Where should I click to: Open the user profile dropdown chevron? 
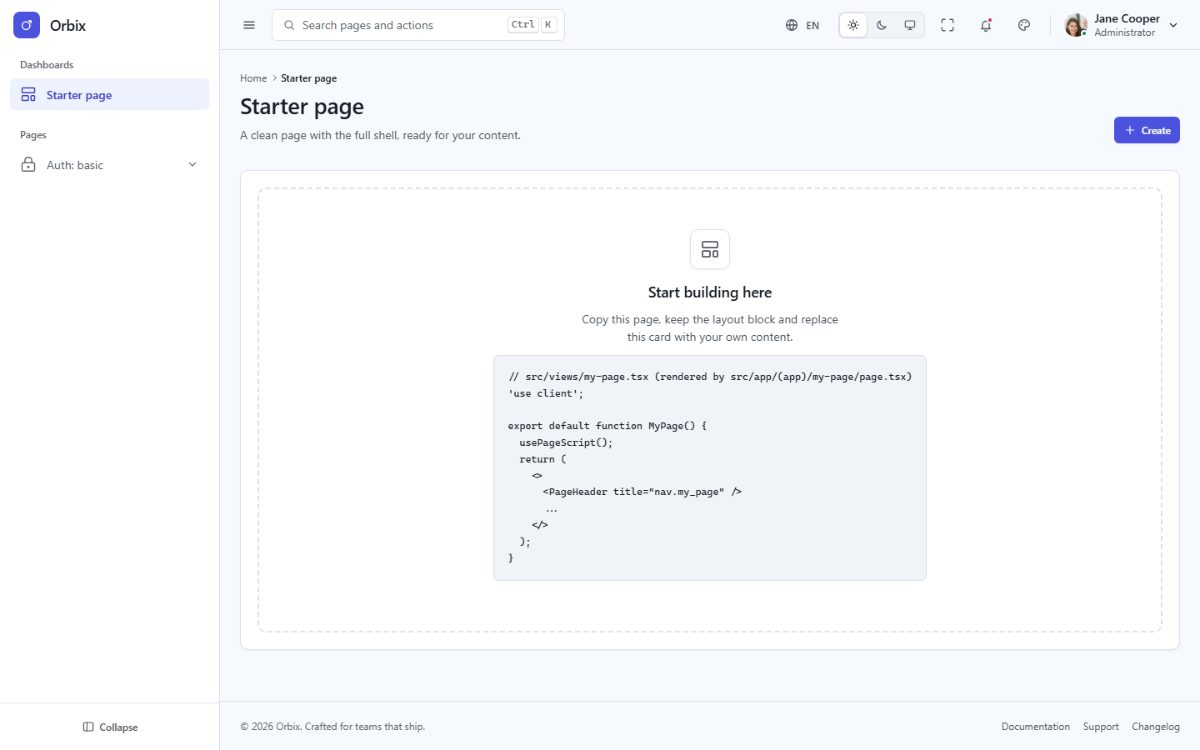click(x=1174, y=25)
